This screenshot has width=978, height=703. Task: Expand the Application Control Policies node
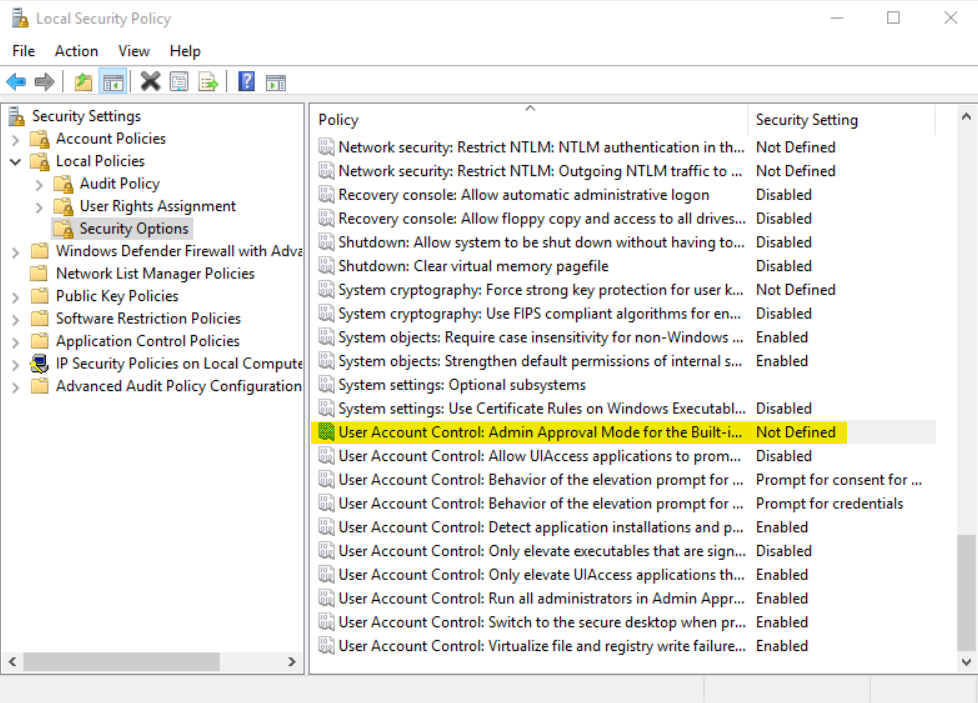[16, 342]
